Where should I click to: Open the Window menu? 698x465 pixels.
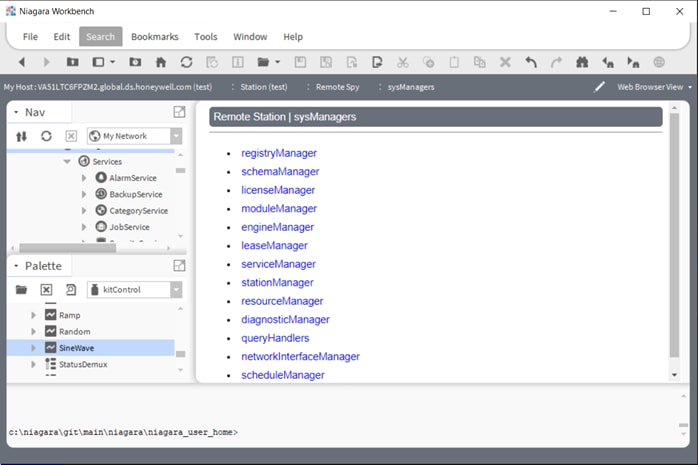[x=250, y=37]
